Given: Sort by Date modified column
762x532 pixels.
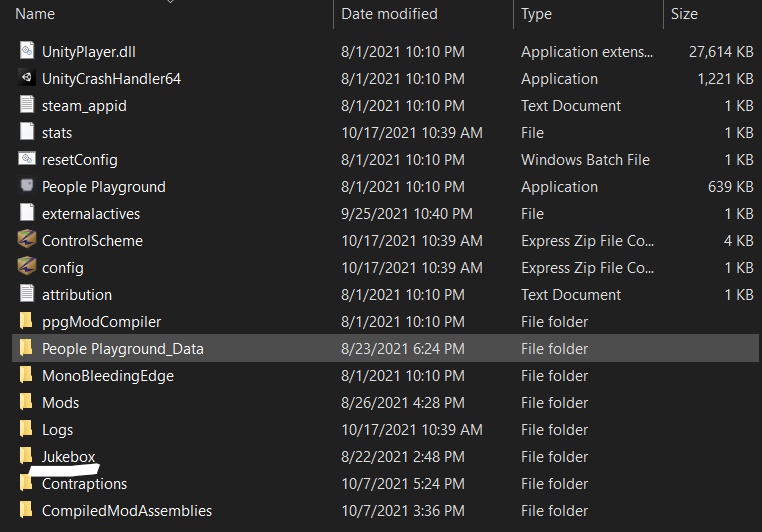Looking at the screenshot, I should [389, 14].
